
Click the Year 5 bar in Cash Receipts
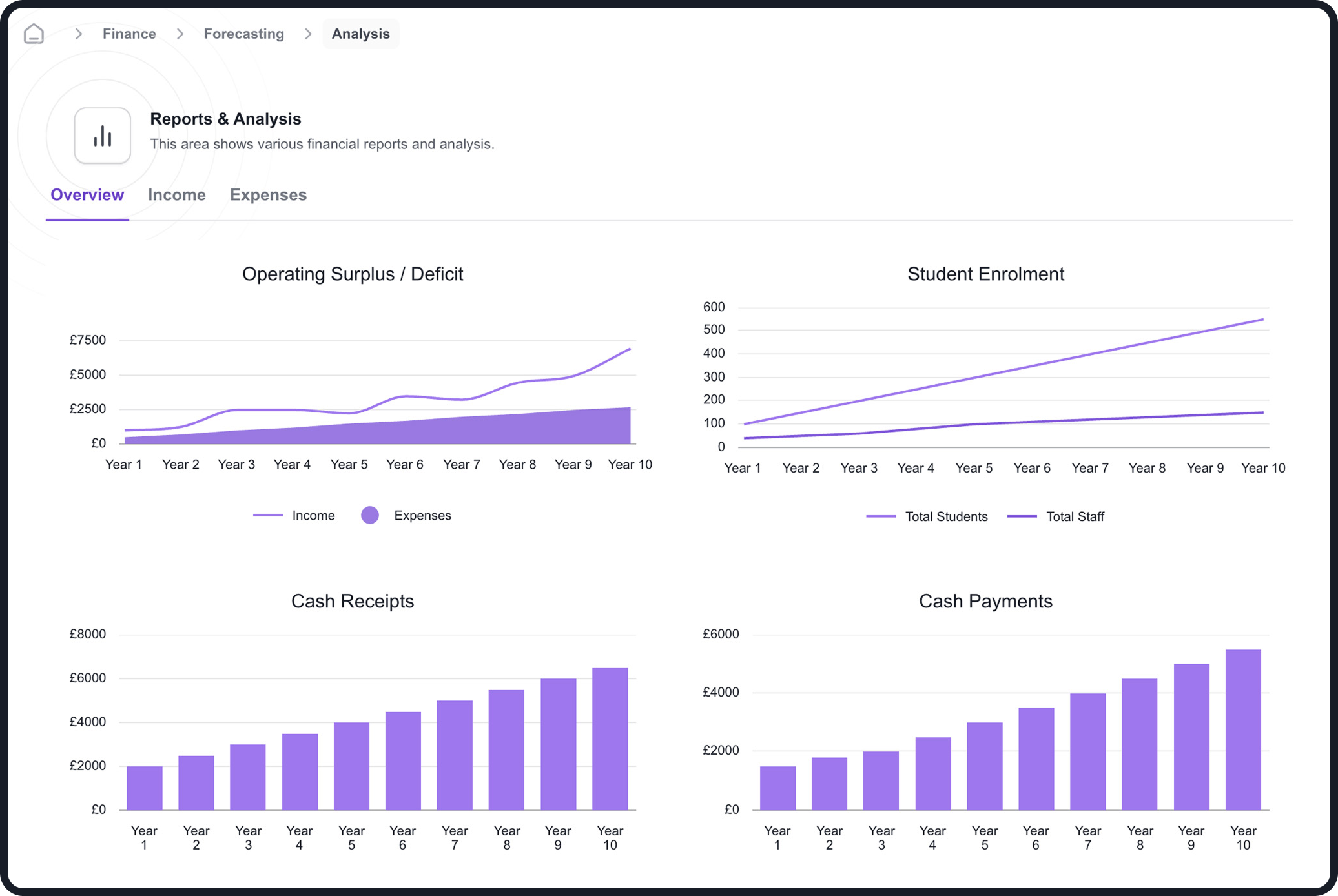(x=351, y=766)
